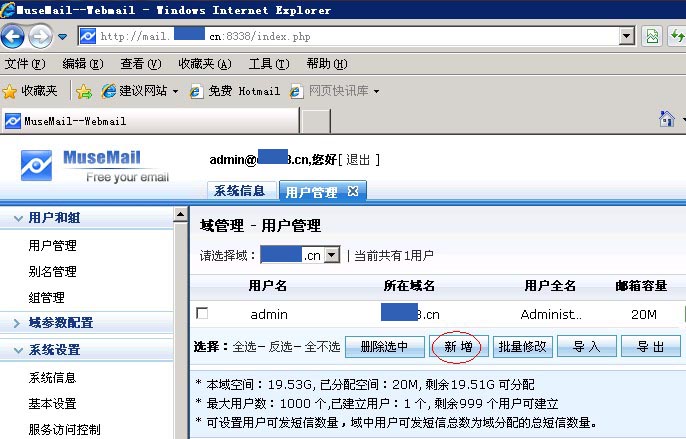Viewport: 686px width, 439px height.
Task: Click the Favorites star icon
Action: [10, 91]
